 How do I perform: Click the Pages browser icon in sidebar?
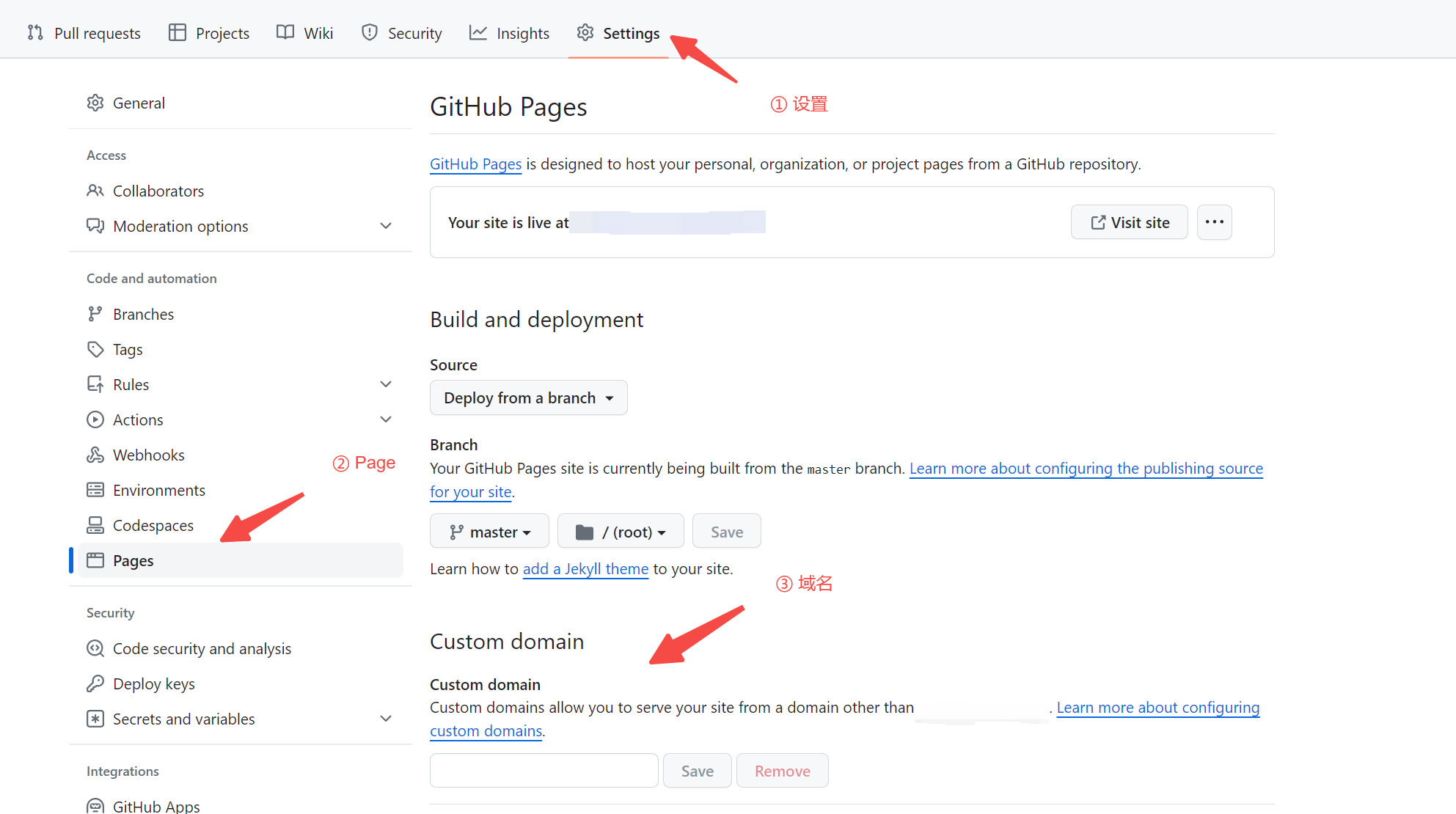(95, 560)
